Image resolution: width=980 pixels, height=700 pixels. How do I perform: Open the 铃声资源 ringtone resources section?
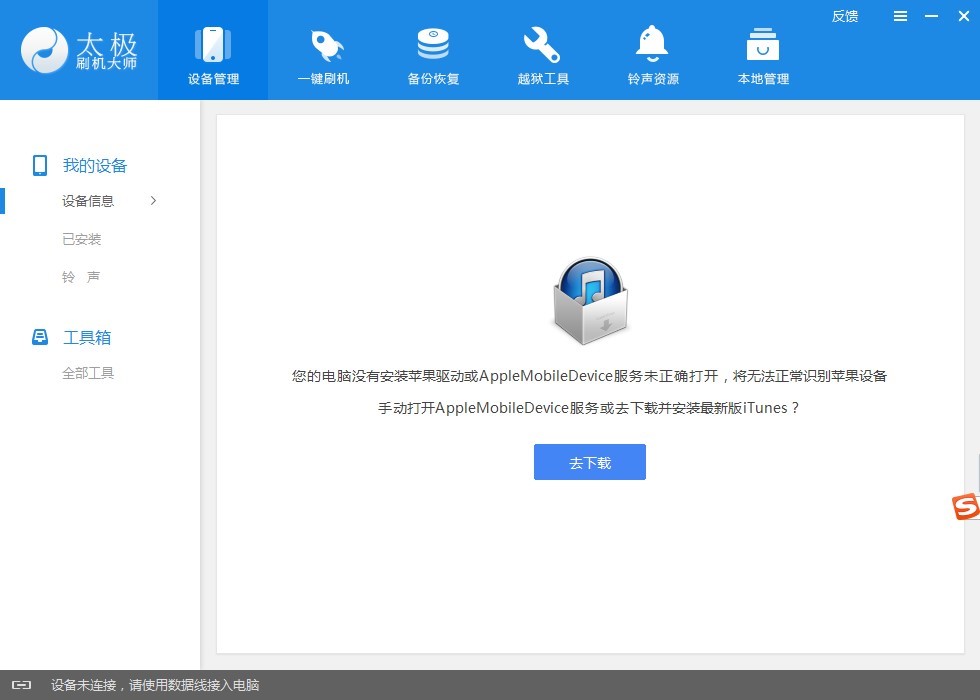coord(652,50)
